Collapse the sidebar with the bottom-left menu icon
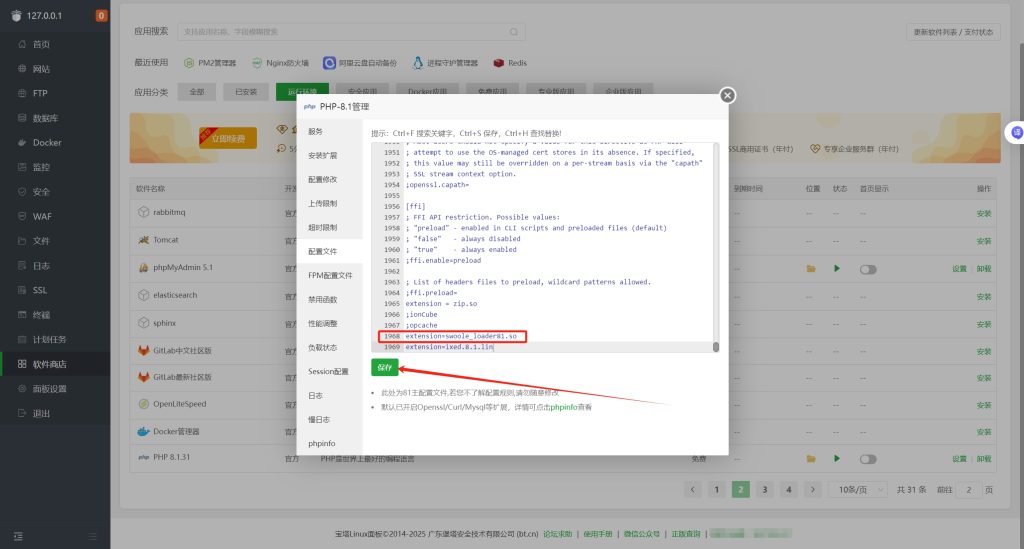The width and height of the screenshot is (1024, 549). point(18,536)
